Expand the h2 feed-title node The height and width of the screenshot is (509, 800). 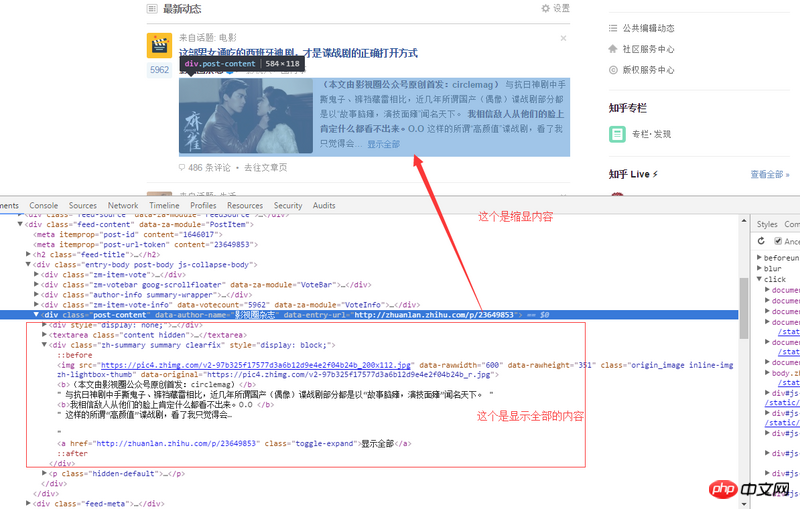pos(28,254)
